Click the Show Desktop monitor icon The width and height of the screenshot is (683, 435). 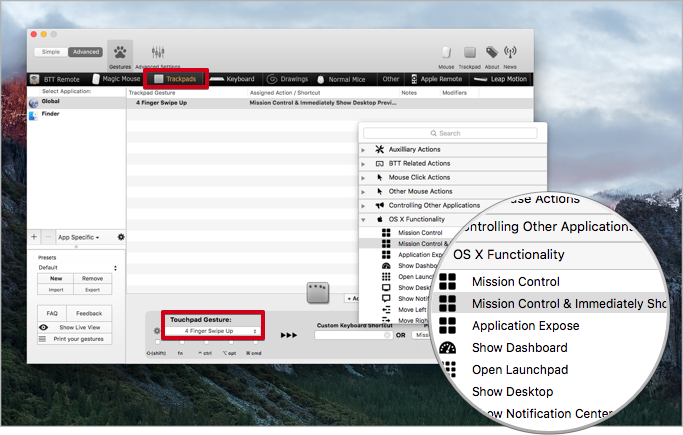pyautogui.click(x=386, y=287)
